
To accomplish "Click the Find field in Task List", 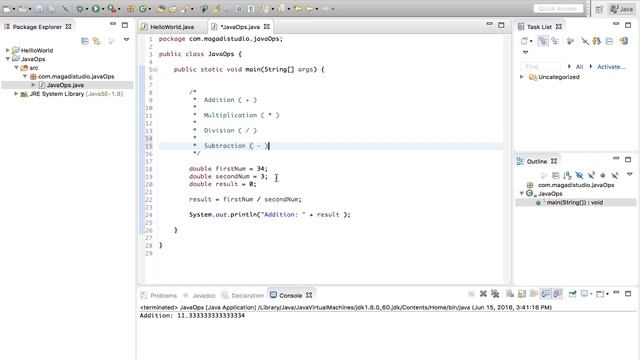I will click(541, 67).
